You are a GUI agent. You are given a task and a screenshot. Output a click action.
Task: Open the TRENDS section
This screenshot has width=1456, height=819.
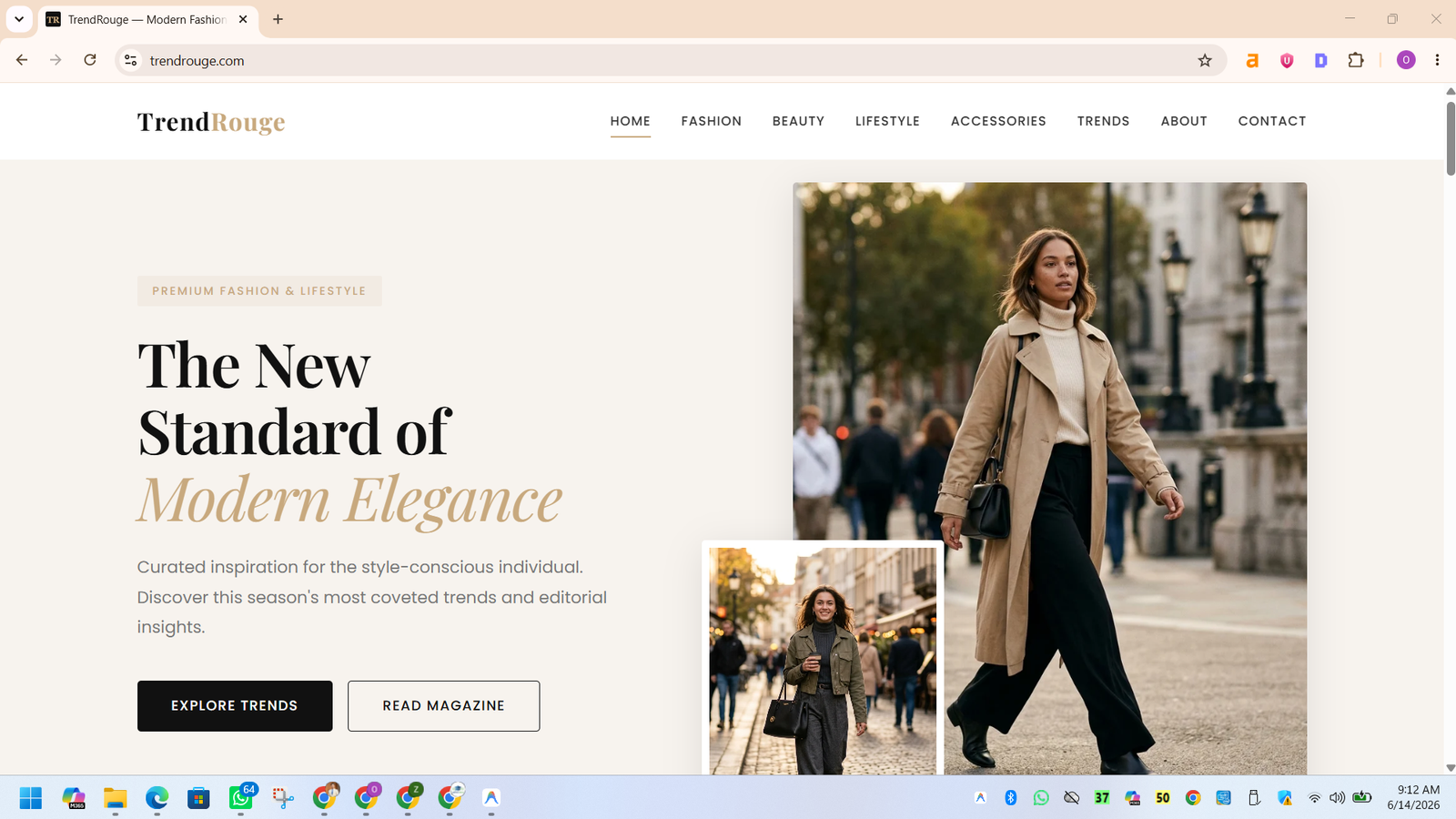[1103, 121]
